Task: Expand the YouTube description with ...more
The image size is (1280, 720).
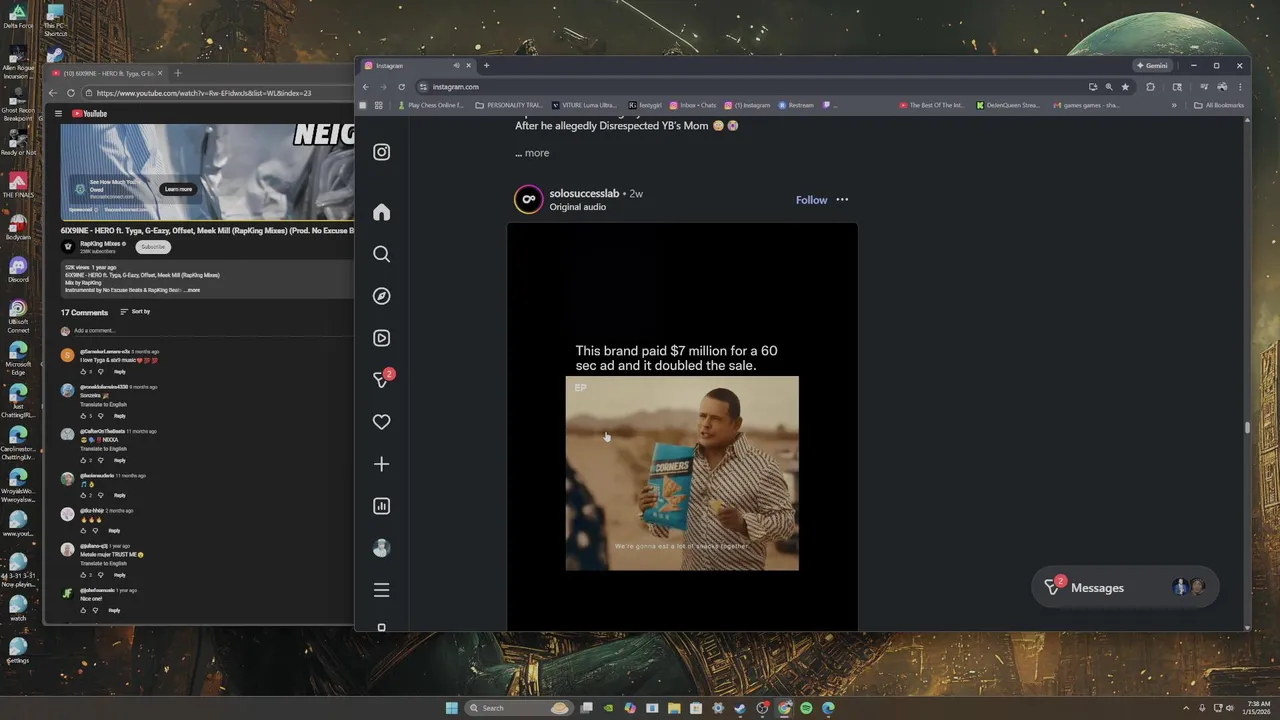Action: (x=192, y=290)
